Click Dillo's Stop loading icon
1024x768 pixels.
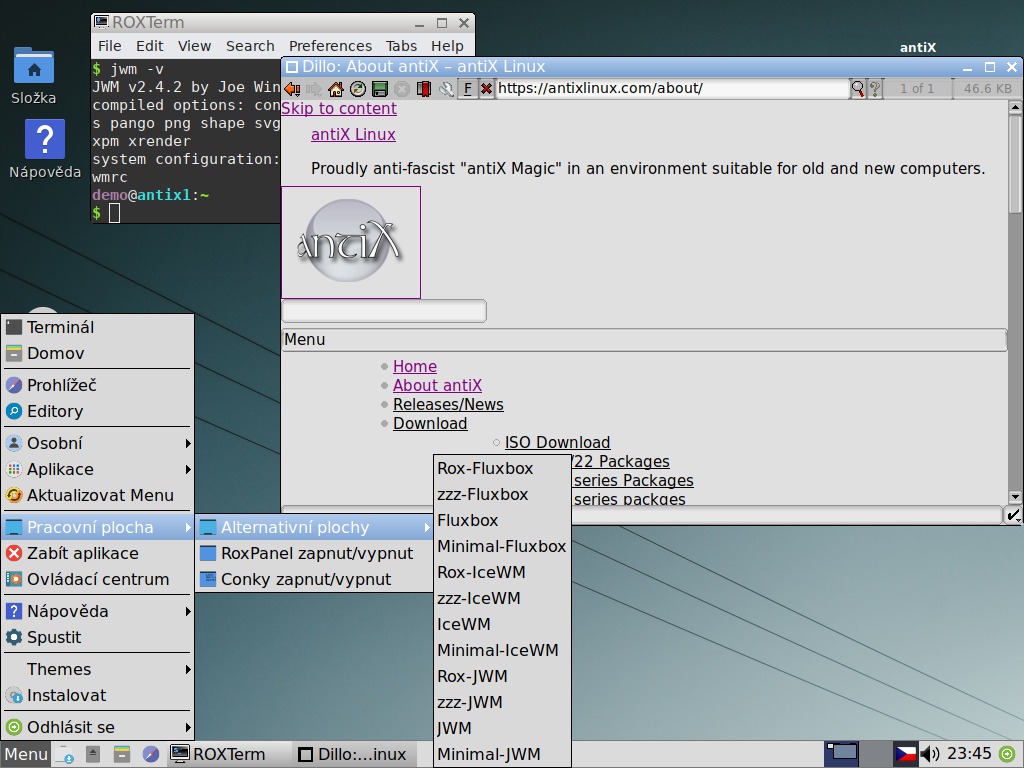(402, 89)
